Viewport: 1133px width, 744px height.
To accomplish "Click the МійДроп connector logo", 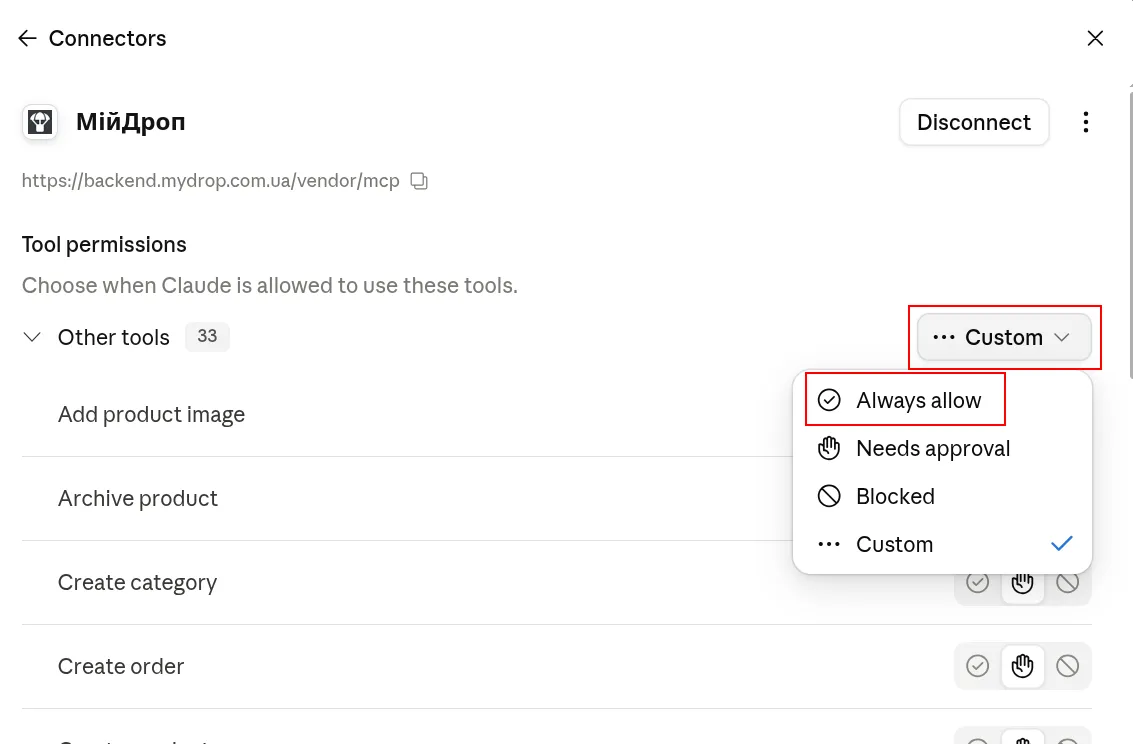I will point(40,122).
